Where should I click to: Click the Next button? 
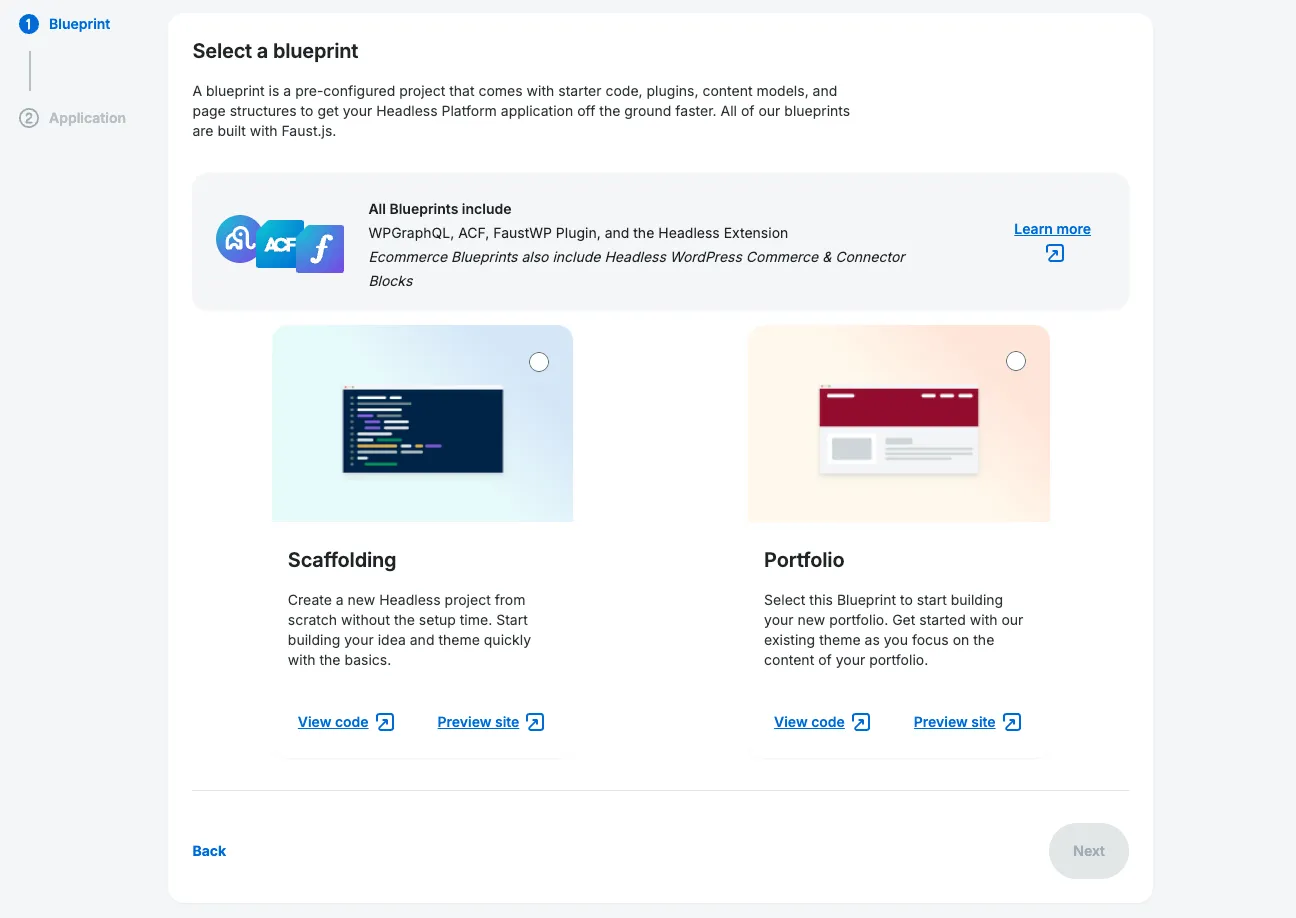click(1088, 851)
